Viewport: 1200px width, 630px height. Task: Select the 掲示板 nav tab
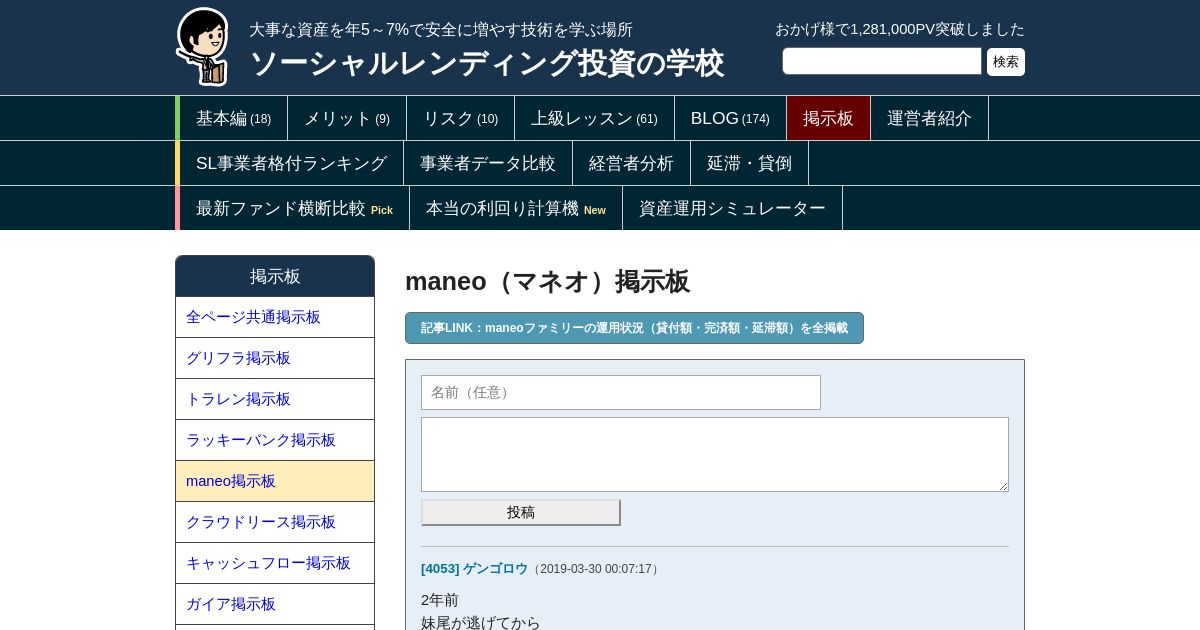[828, 118]
